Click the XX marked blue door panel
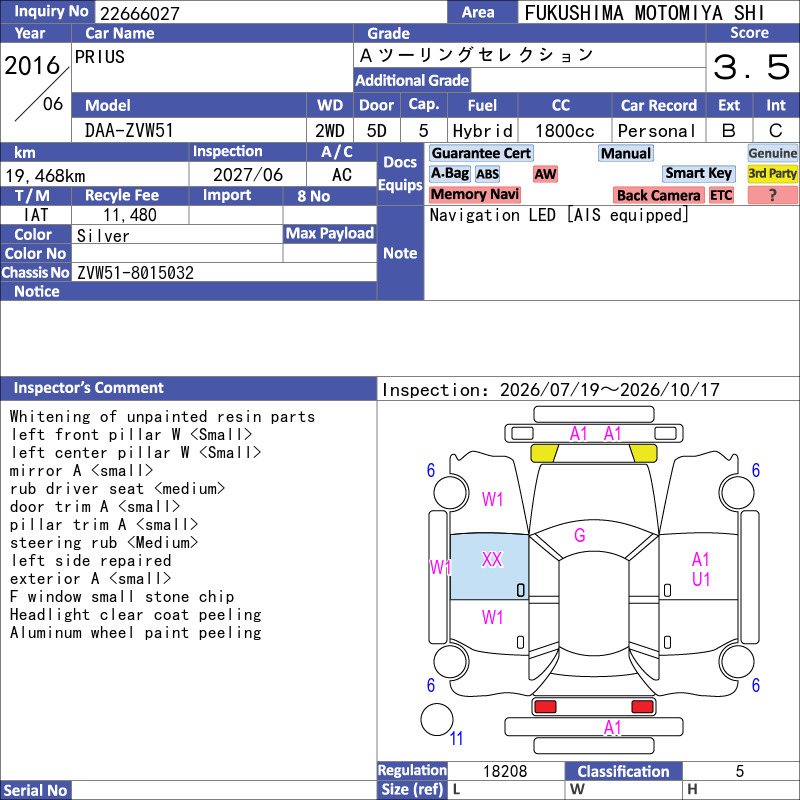Image resolution: width=800 pixels, height=800 pixels. (489, 567)
